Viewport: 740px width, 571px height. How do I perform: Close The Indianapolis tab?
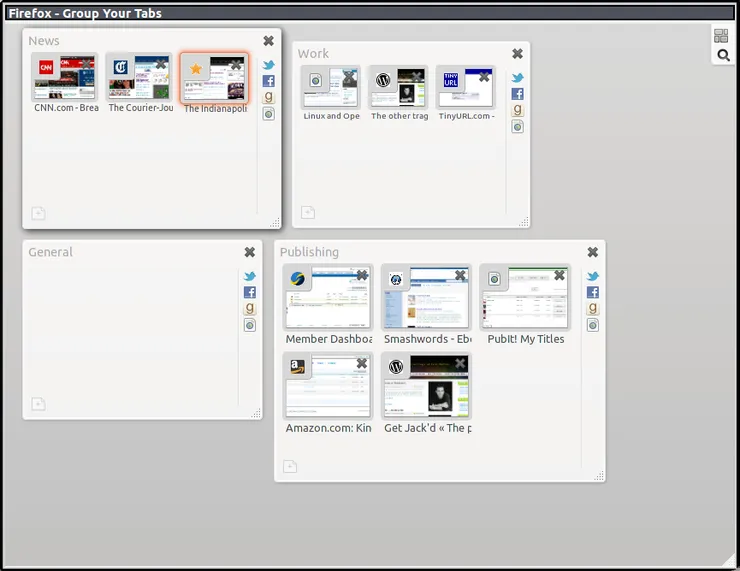click(236, 65)
